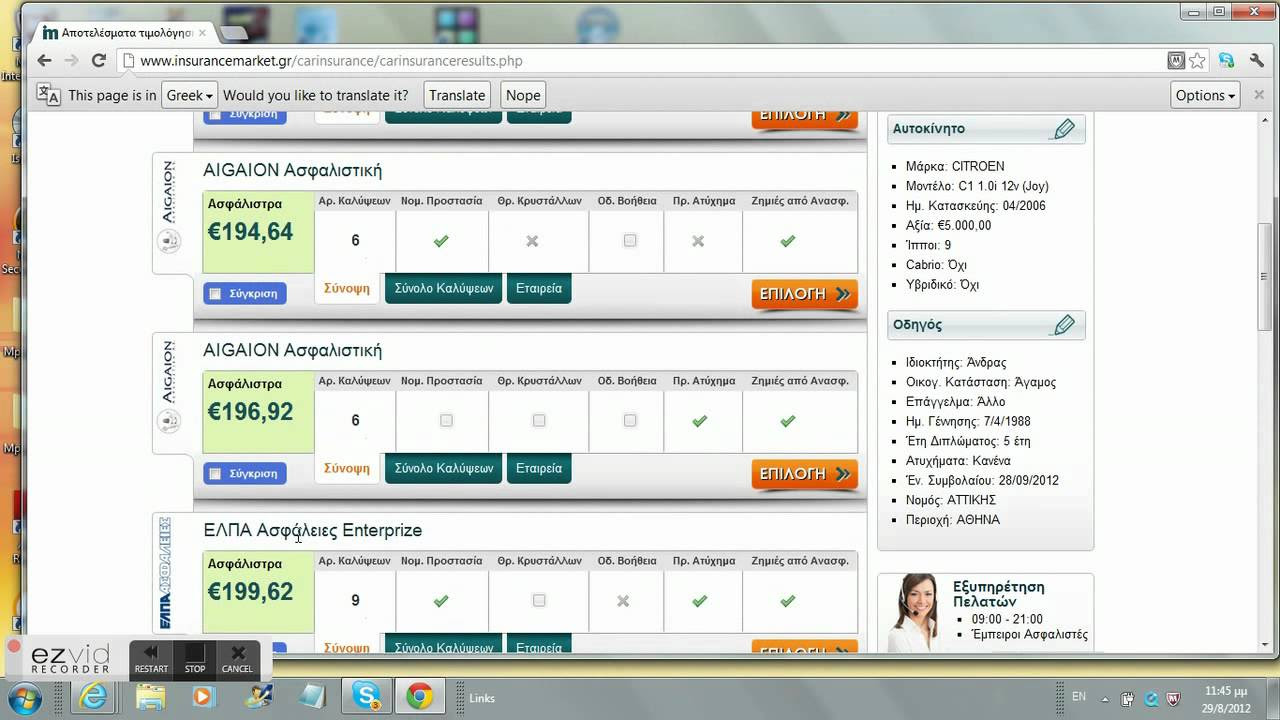Viewport: 1280px width, 720px height.
Task: Stop the ezvid recording
Action: [194, 659]
